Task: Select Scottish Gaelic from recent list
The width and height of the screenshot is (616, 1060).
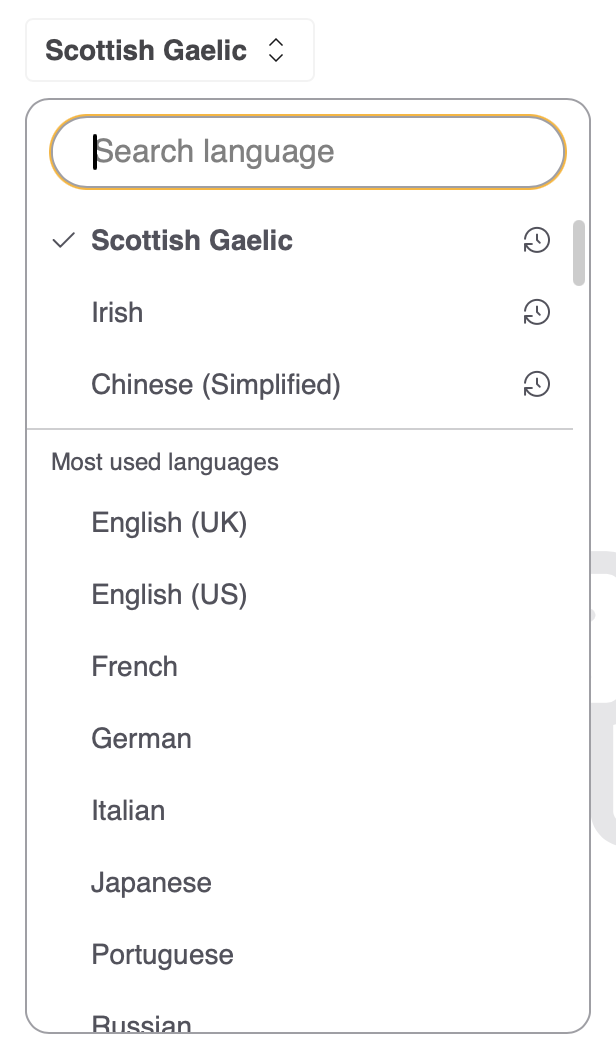Action: tap(192, 241)
